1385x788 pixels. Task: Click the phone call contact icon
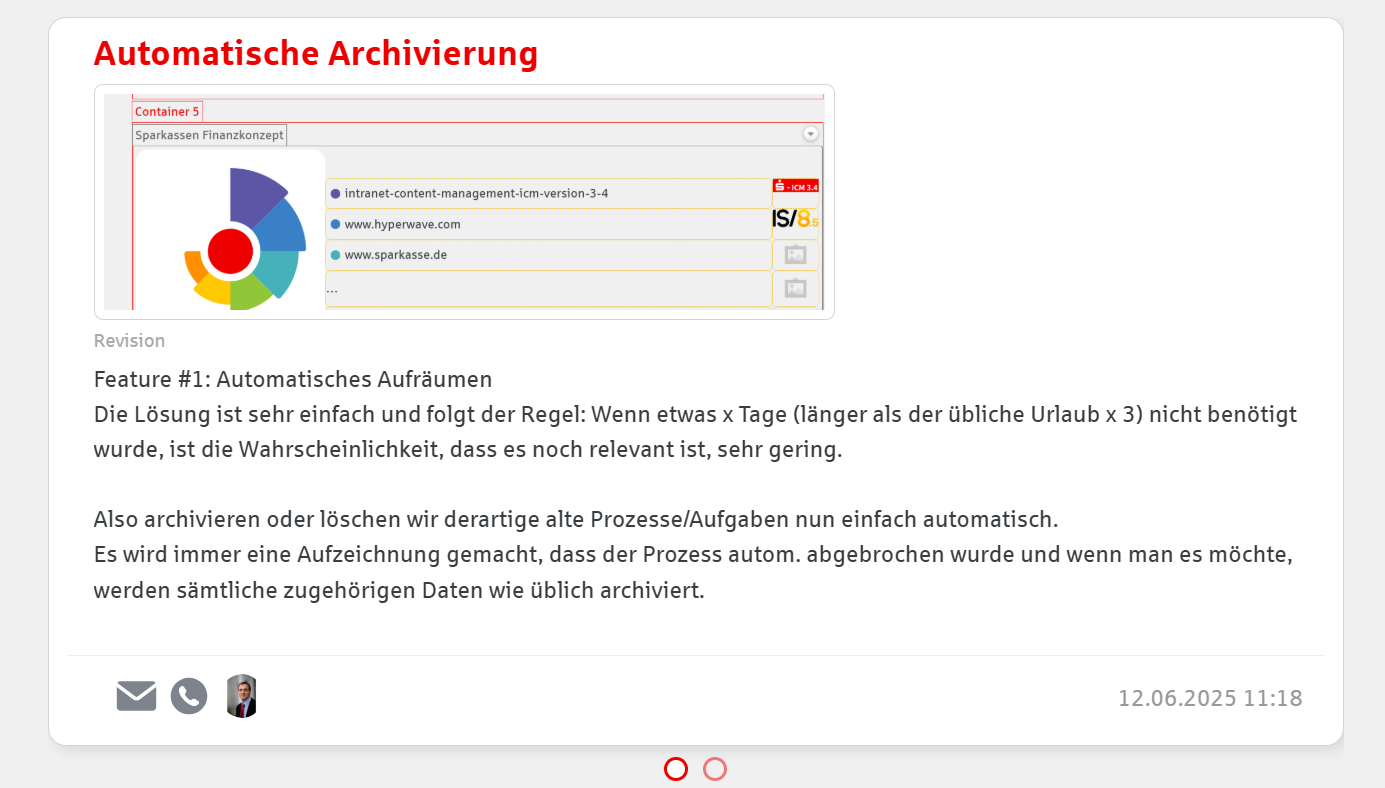point(189,696)
